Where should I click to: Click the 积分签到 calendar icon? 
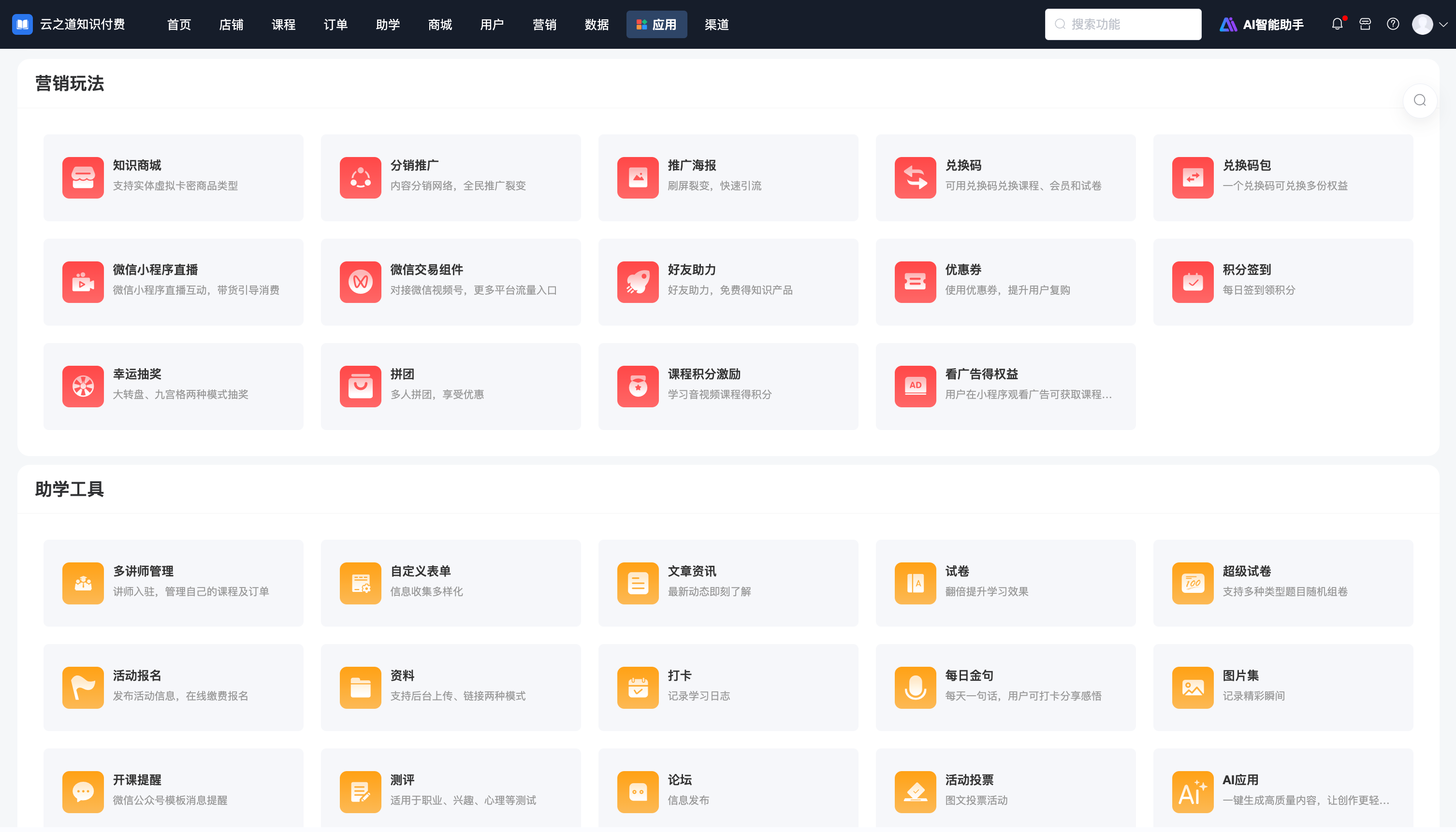click(x=1193, y=282)
